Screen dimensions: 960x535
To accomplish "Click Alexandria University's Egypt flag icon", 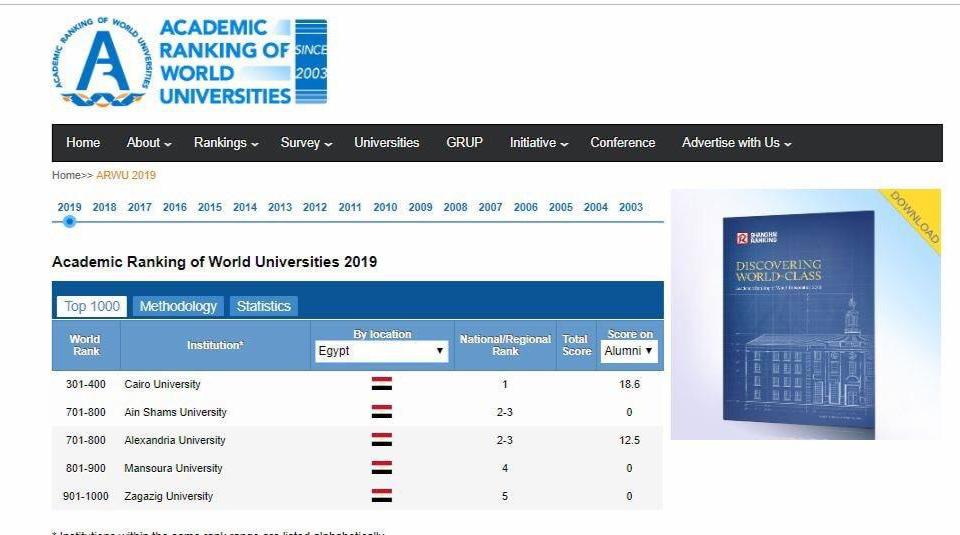I will tap(381, 440).
